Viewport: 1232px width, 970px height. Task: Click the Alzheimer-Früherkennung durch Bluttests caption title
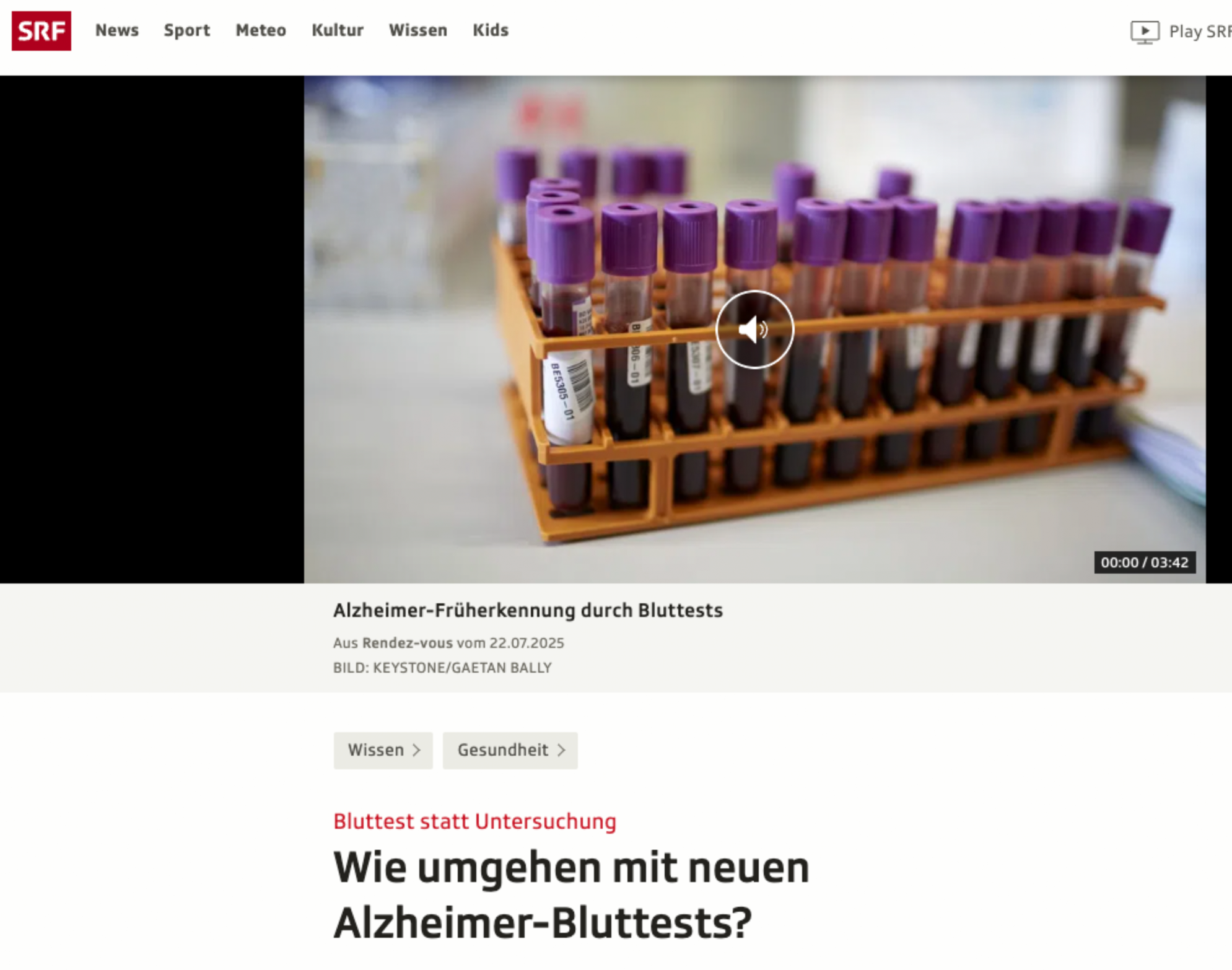(x=528, y=610)
